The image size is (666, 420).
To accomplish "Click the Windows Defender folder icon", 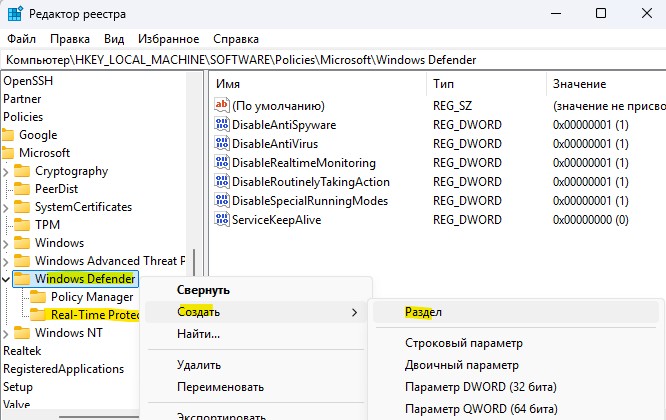I will (22, 279).
